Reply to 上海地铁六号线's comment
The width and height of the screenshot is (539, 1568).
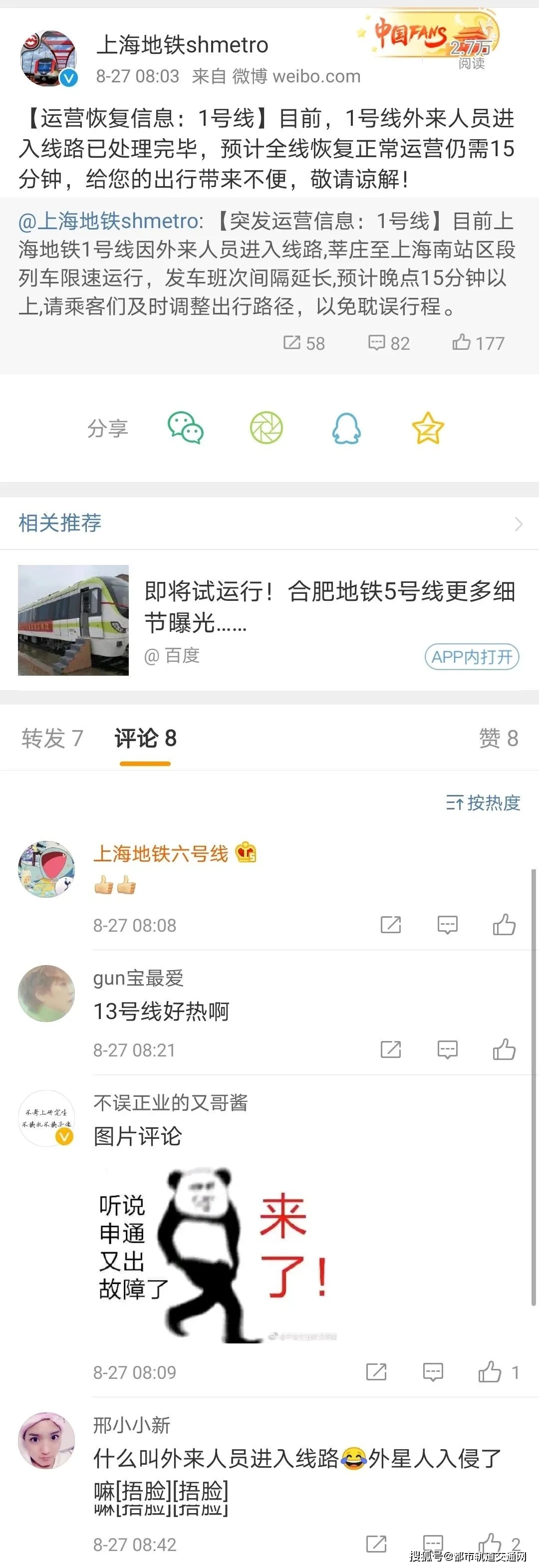[447, 925]
